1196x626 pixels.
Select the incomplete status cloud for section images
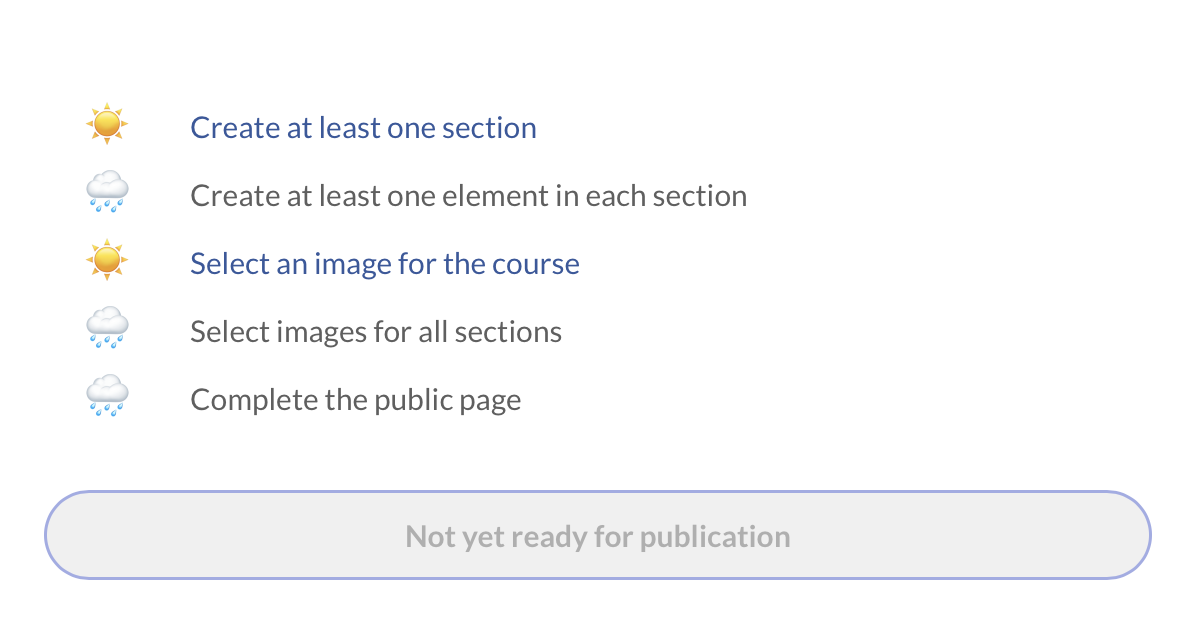point(107,329)
